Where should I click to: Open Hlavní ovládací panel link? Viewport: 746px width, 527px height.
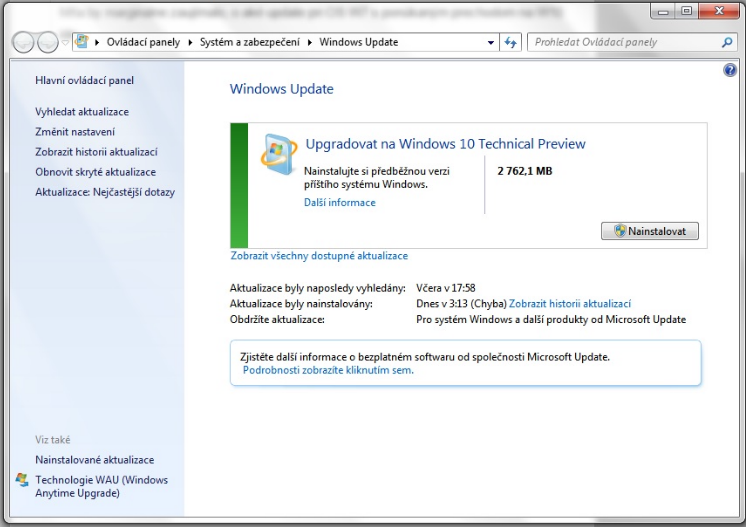coord(84,80)
